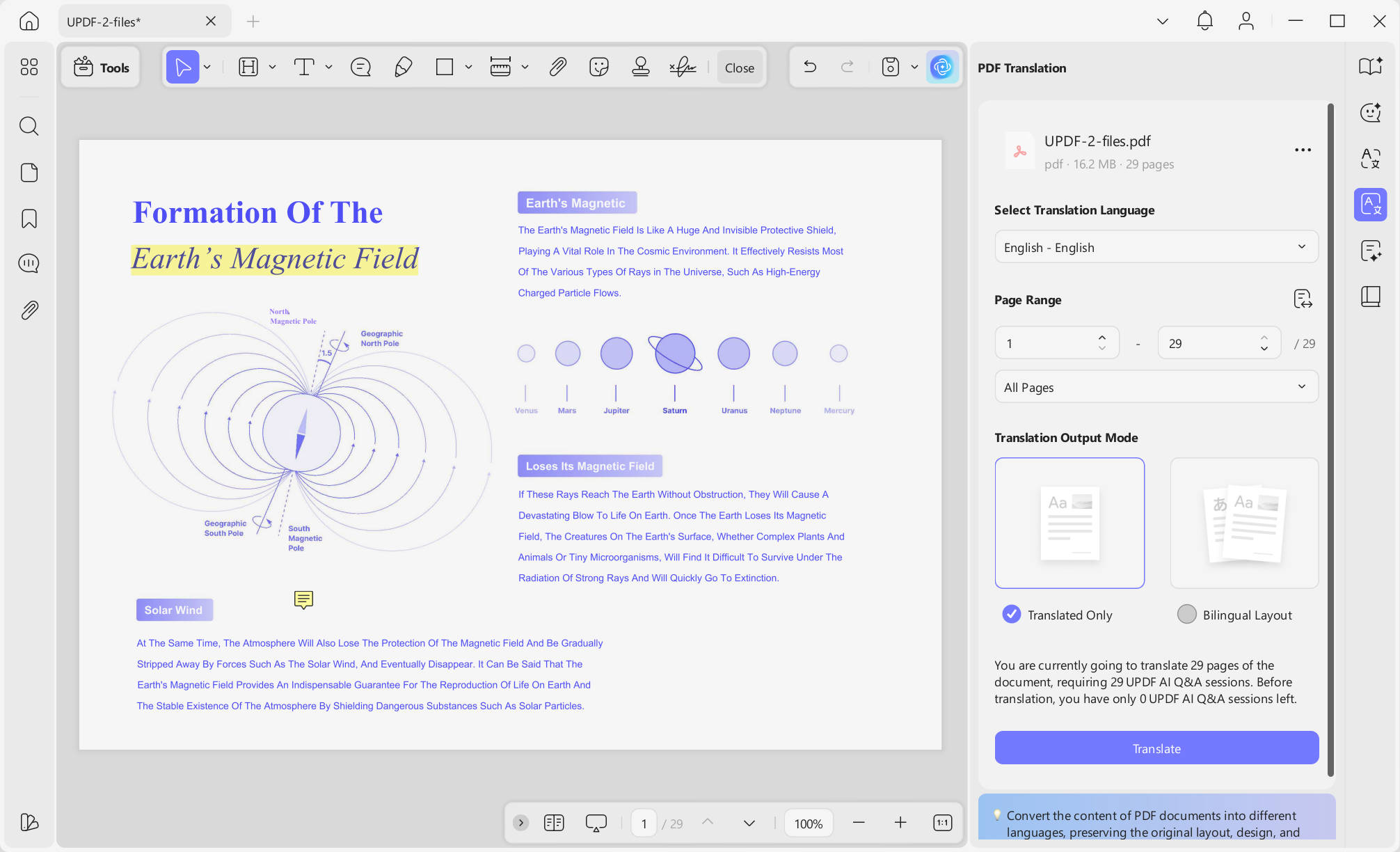
Task: Zoom in with the plus button
Action: (900, 823)
